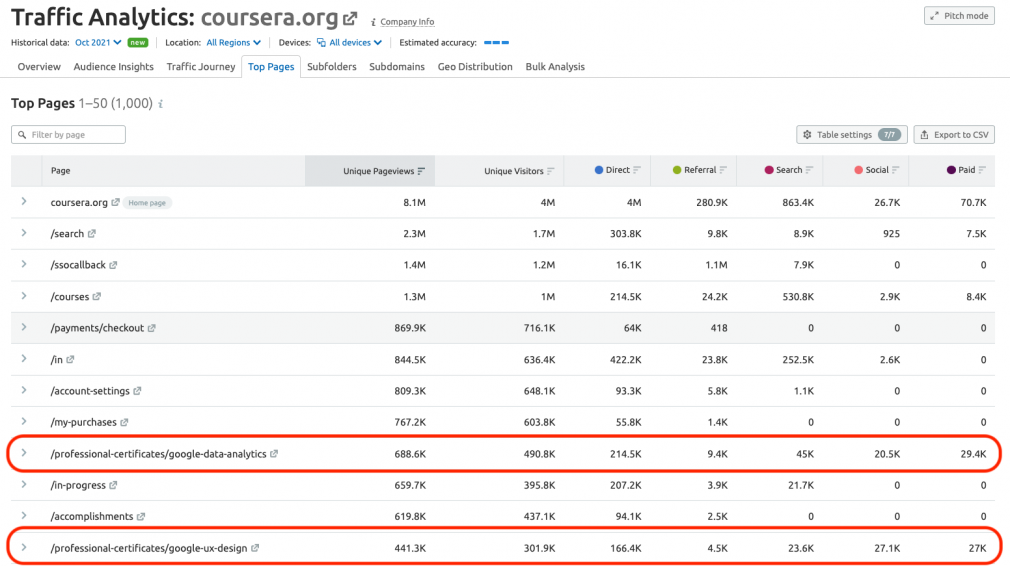
Task: Click the devices icon beside All devices
Action: 321,42
